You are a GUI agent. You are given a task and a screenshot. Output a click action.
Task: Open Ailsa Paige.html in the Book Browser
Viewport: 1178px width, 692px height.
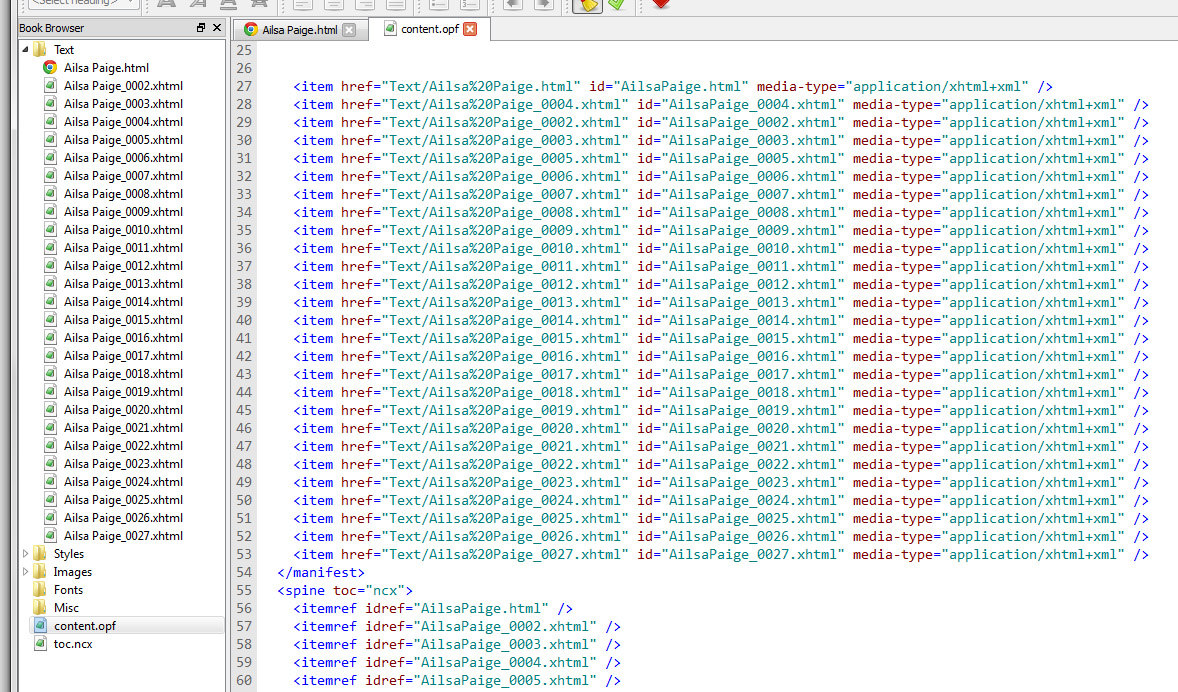106,68
